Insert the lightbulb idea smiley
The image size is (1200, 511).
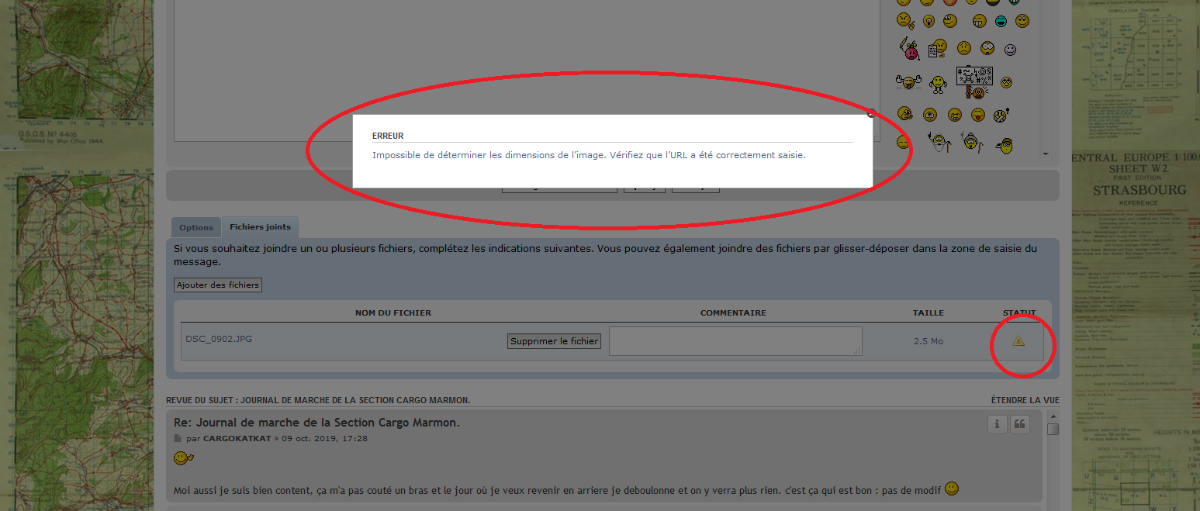click(929, 20)
